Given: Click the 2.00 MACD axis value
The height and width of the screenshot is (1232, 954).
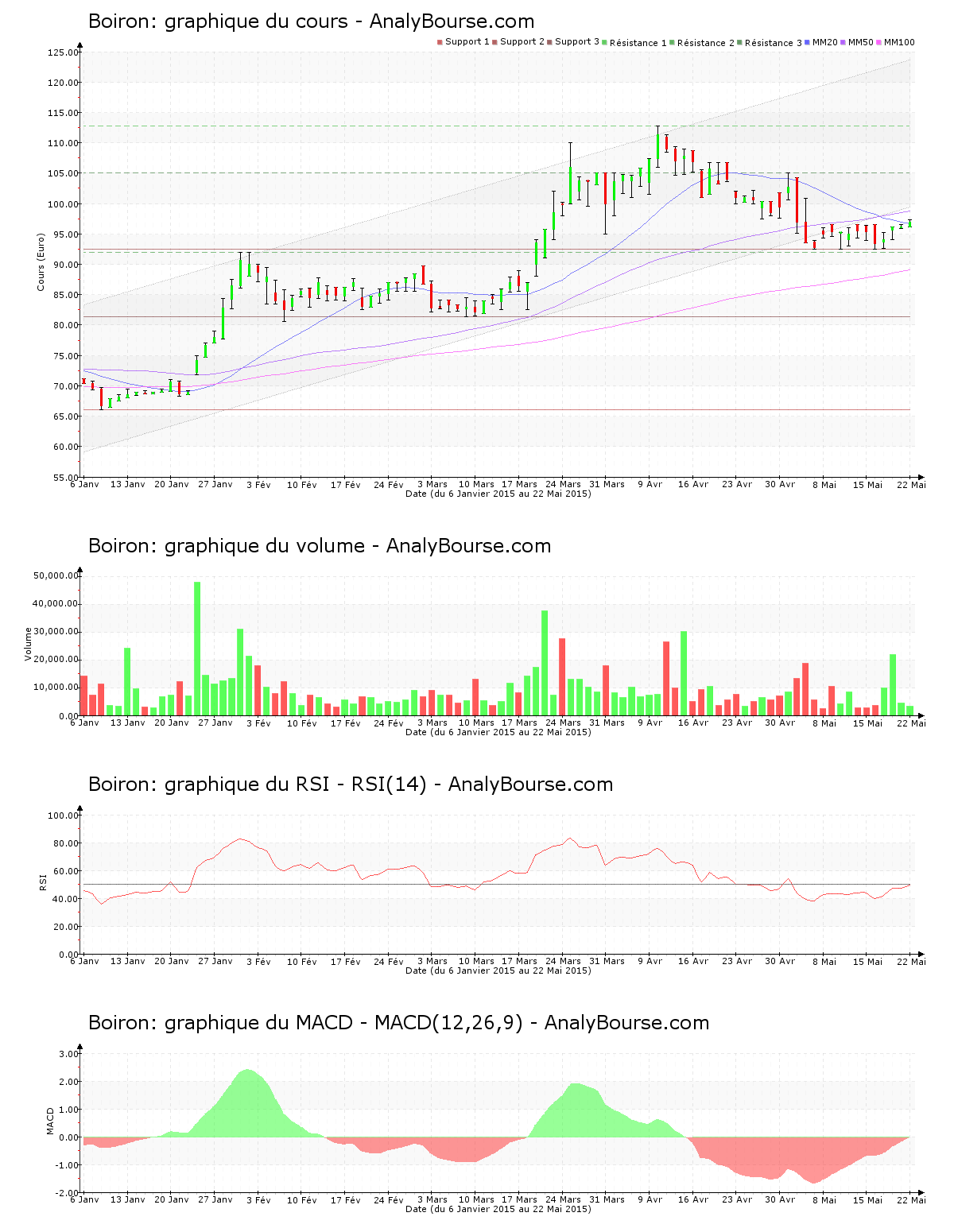Looking at the screenshot, I should tap(68, 1082).
